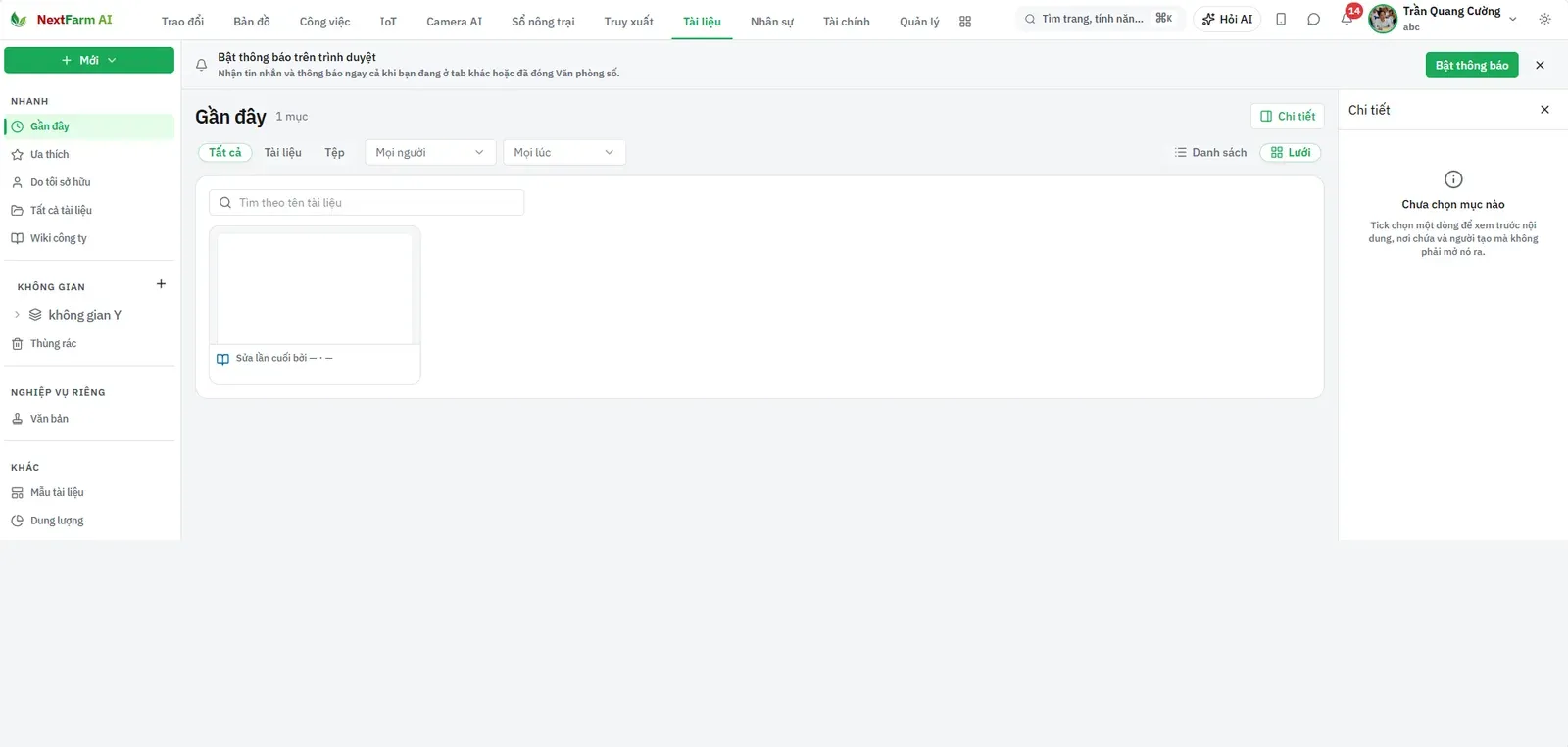Open Thùng rác in sidebar
The width and height of the screenshot is (1568, 747).
pyautogui.click(x=89, y=344)
